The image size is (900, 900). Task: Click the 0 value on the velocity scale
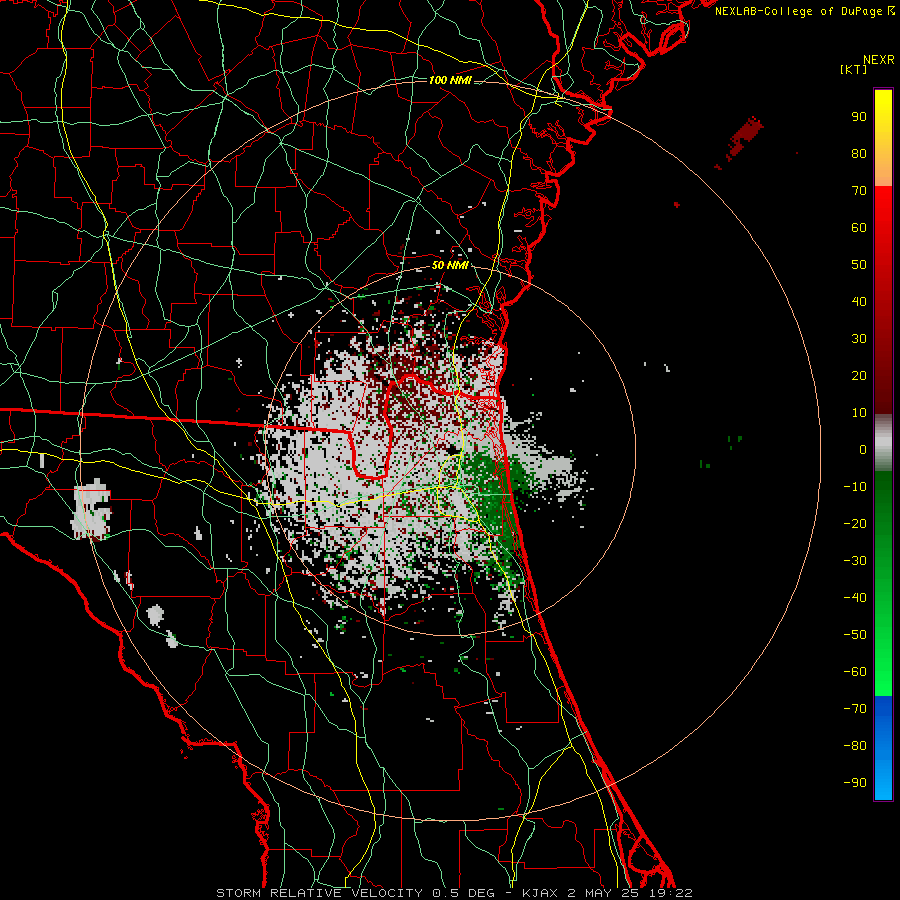pyautogui.click(x=863, y=450)
